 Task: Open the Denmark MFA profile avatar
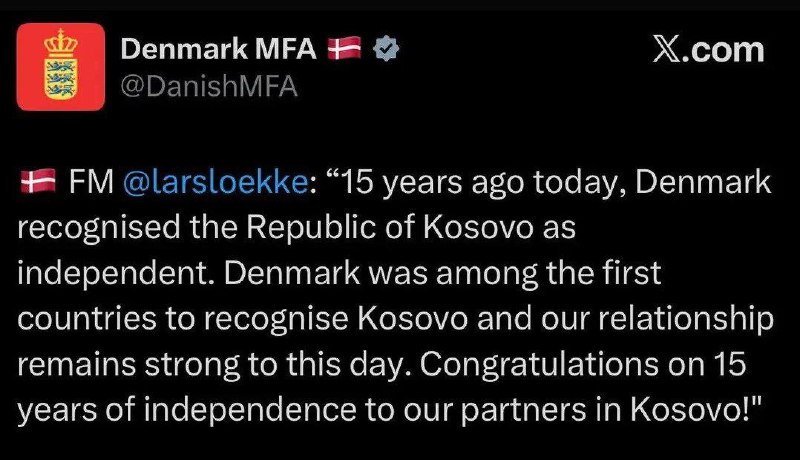pyautogui.click(x=61, y=67)
